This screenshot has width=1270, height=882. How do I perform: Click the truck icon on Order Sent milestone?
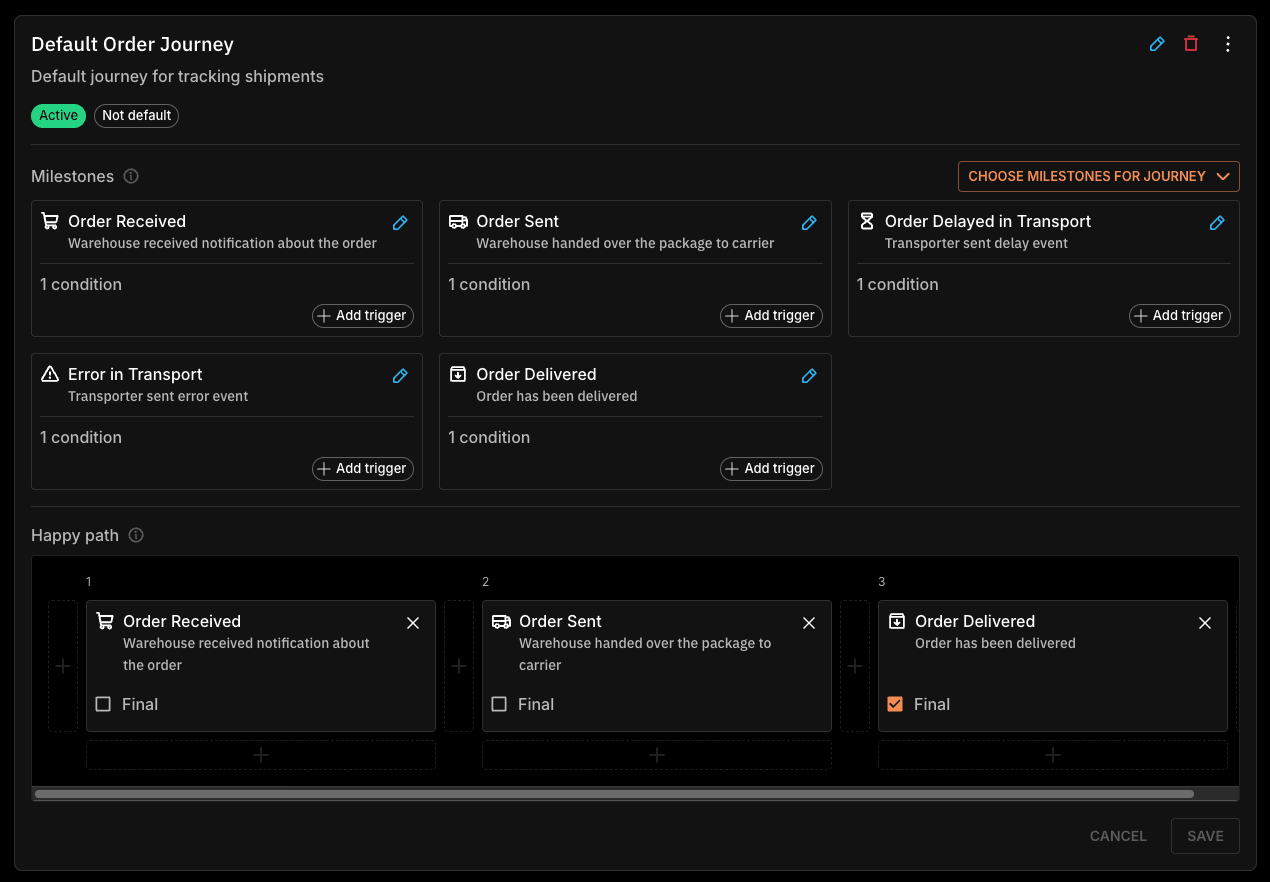tap(457, 221)
